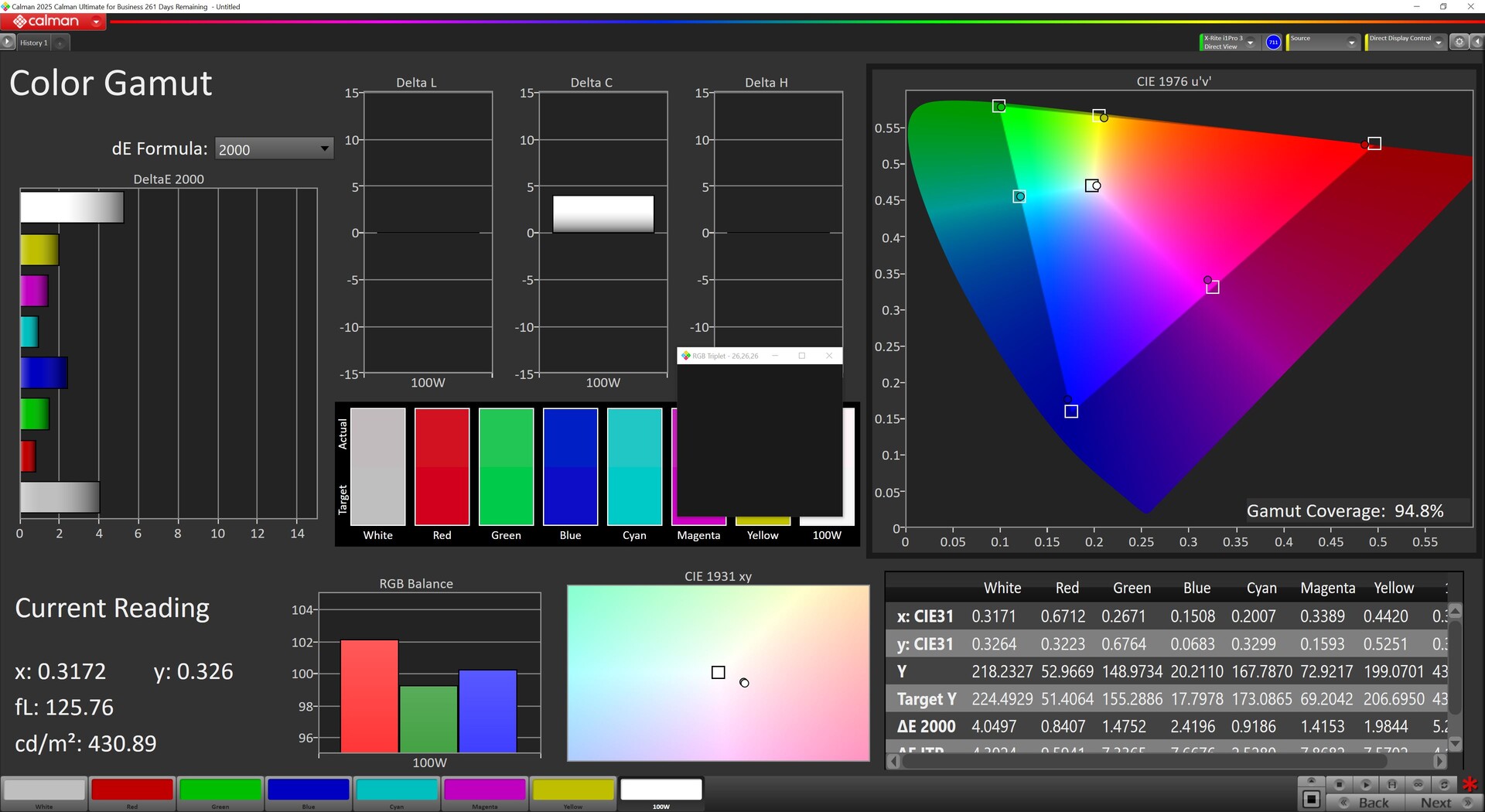Click the white DeltaE 2000 bar

click(x=72, y=207)
